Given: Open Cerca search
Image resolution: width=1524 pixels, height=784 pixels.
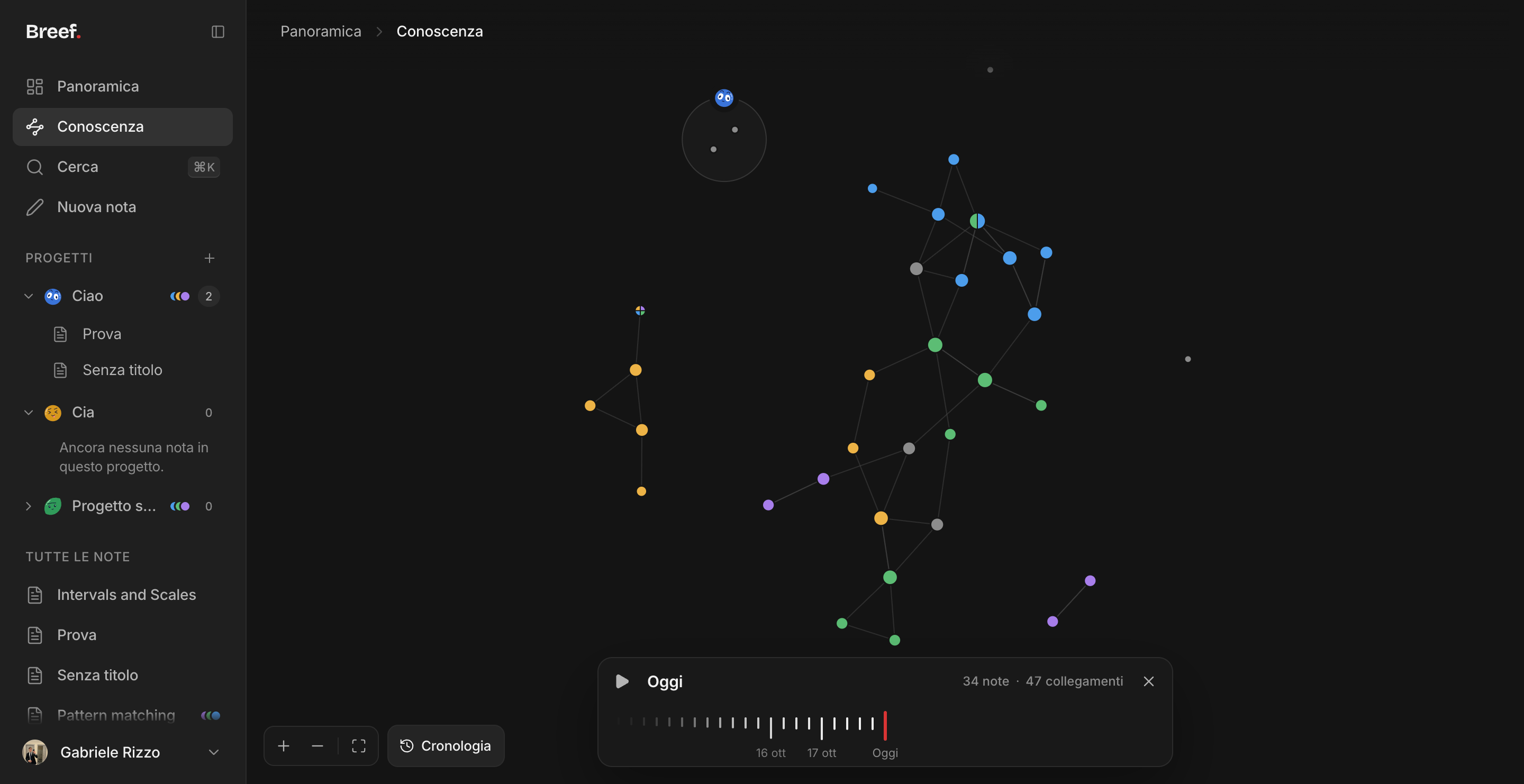Looking at the screenshot, I should [x=122, y=167].
